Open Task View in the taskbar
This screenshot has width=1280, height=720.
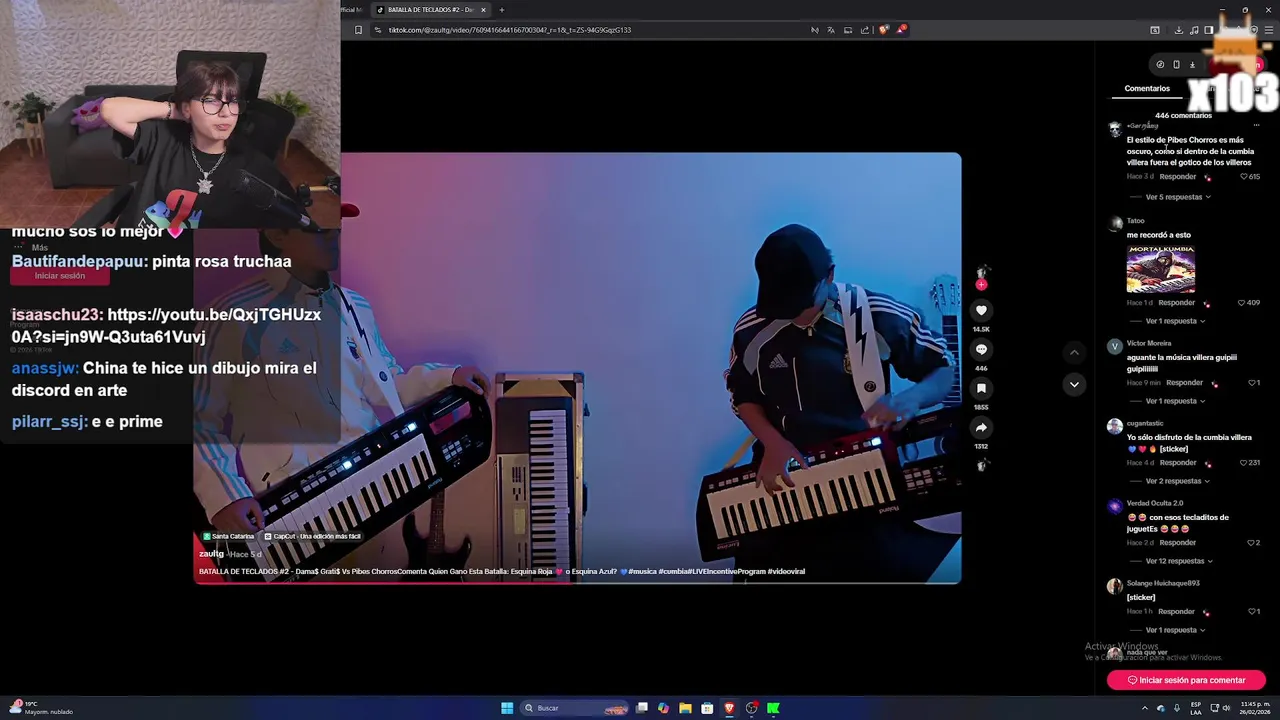point(642,708)
